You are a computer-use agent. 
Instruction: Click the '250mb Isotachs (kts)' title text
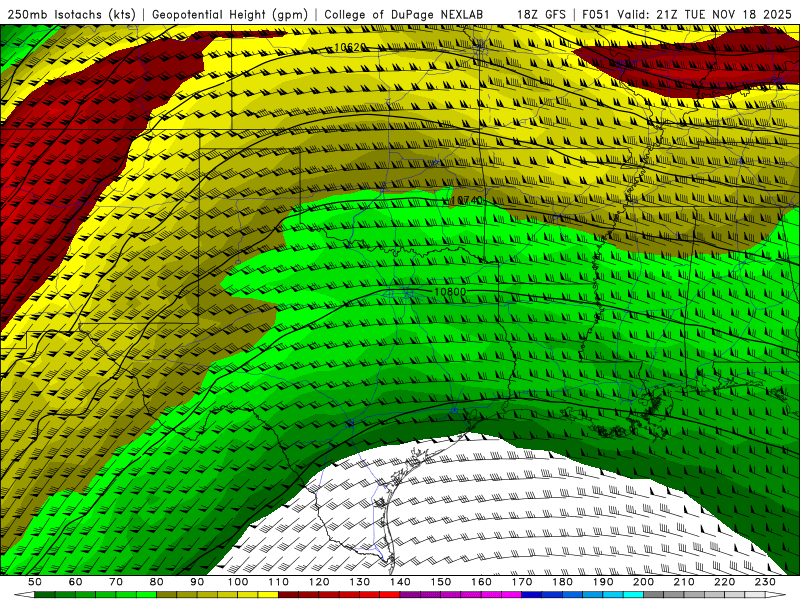point(71,14)
